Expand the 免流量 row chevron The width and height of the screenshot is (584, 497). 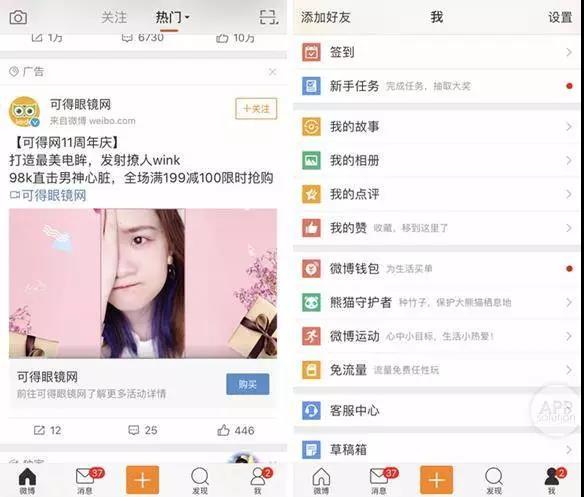click(569, 370)
